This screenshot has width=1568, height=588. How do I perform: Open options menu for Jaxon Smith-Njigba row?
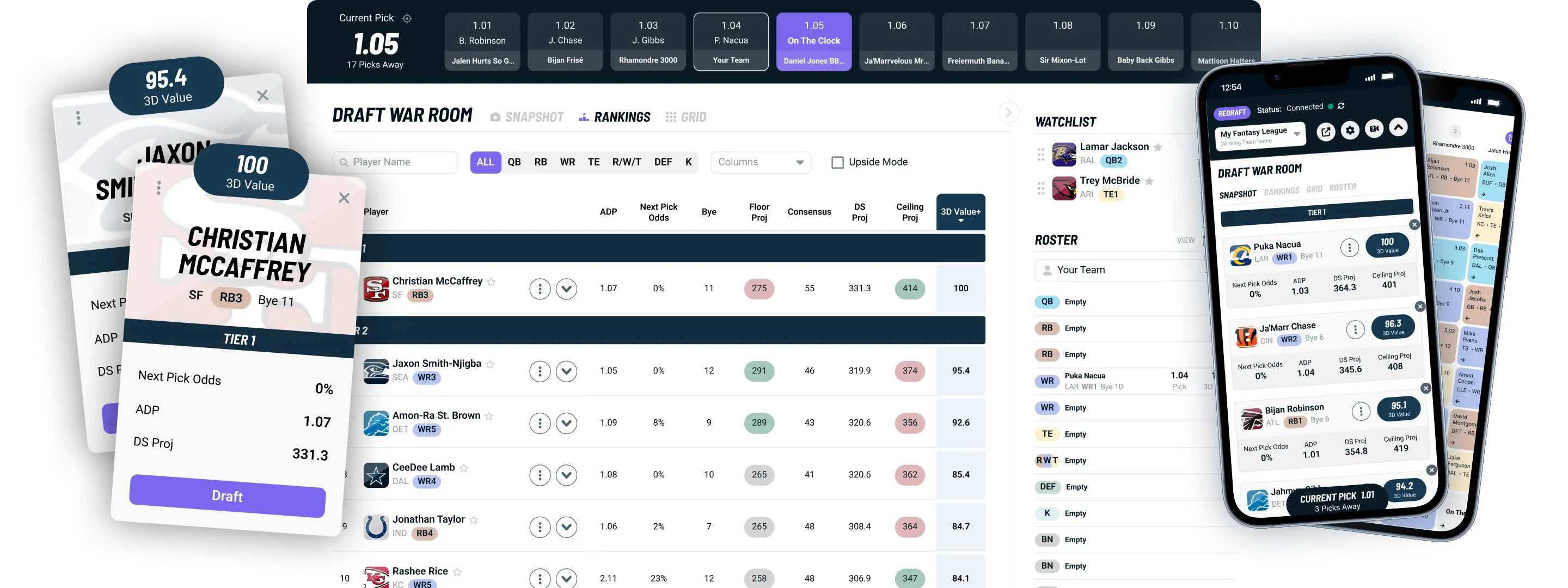[x=540, y=371]
